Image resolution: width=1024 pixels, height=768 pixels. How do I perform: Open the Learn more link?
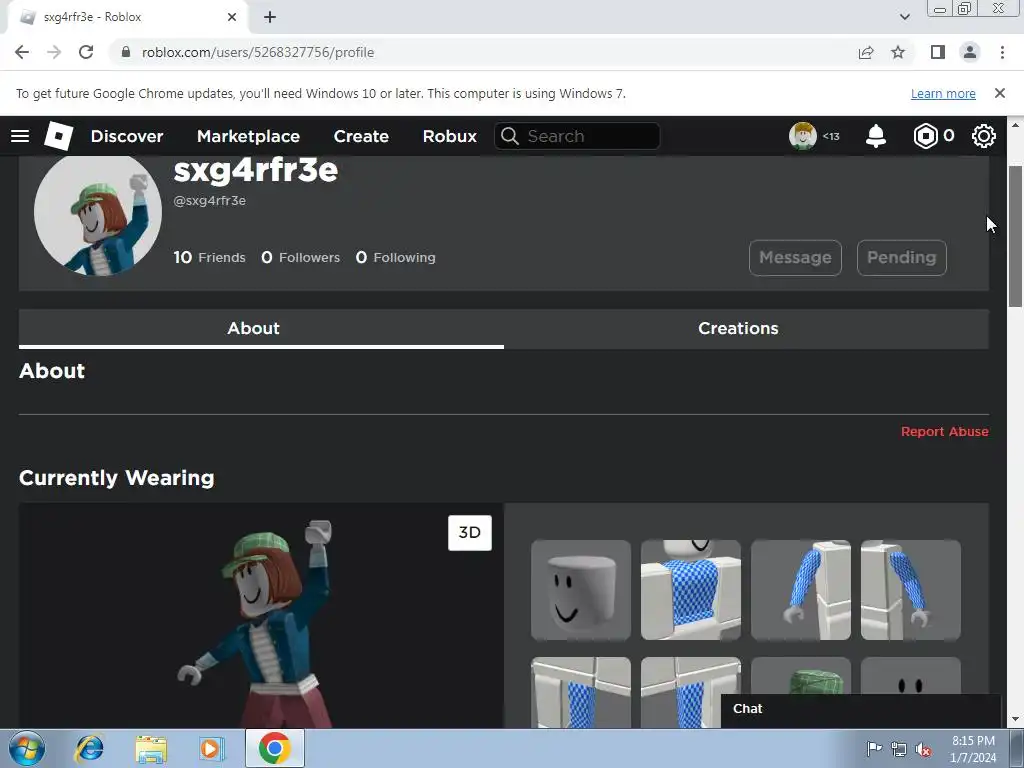tap(943, 93)
